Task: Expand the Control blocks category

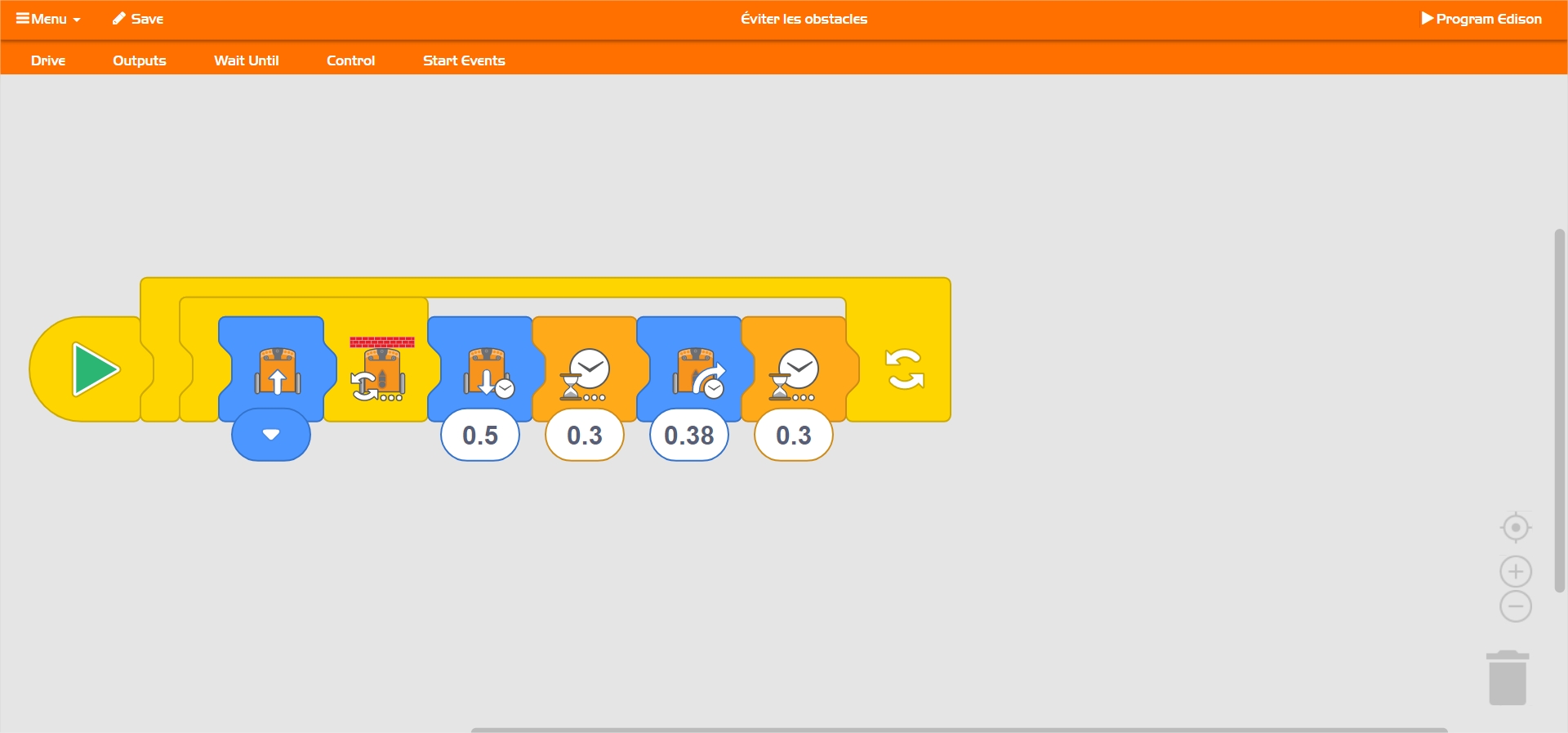Action: pos(350,60)
